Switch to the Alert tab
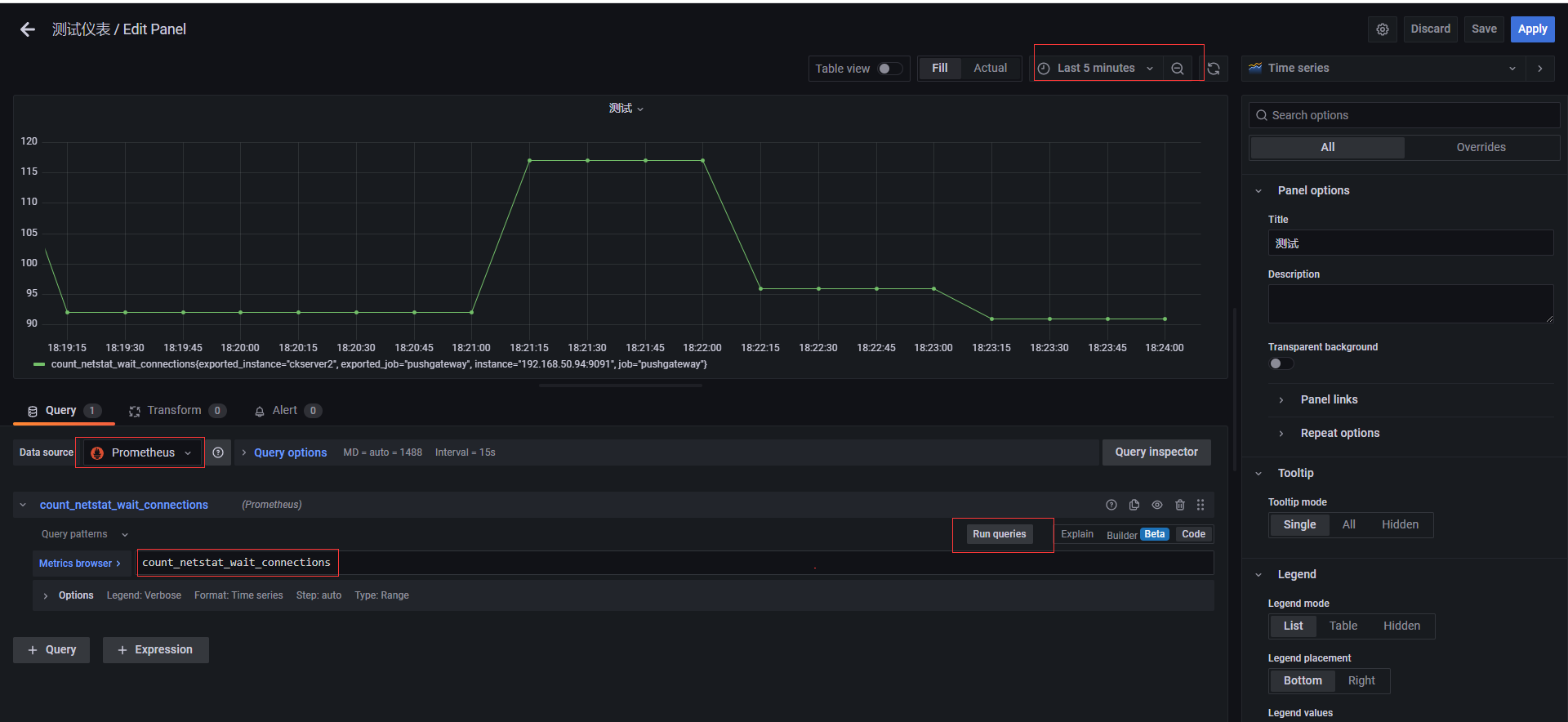 (287, 411)
